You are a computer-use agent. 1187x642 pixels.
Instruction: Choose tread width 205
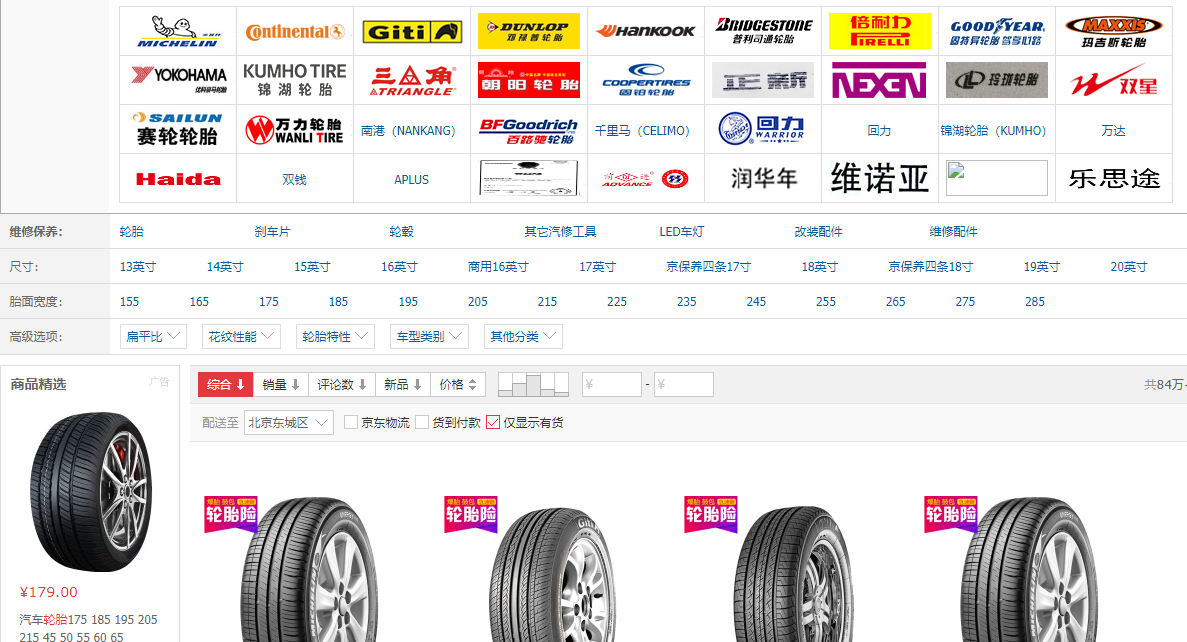478,301
